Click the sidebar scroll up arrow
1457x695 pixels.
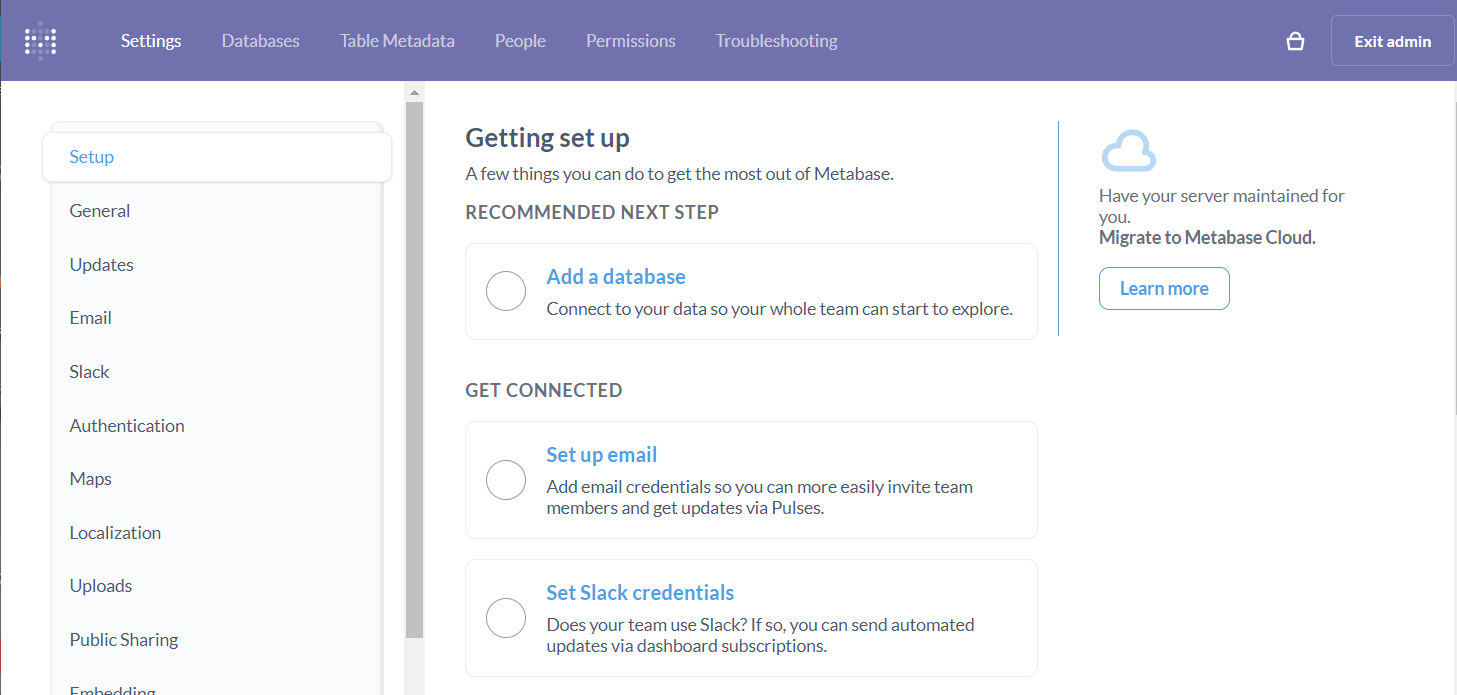(414, 92)
